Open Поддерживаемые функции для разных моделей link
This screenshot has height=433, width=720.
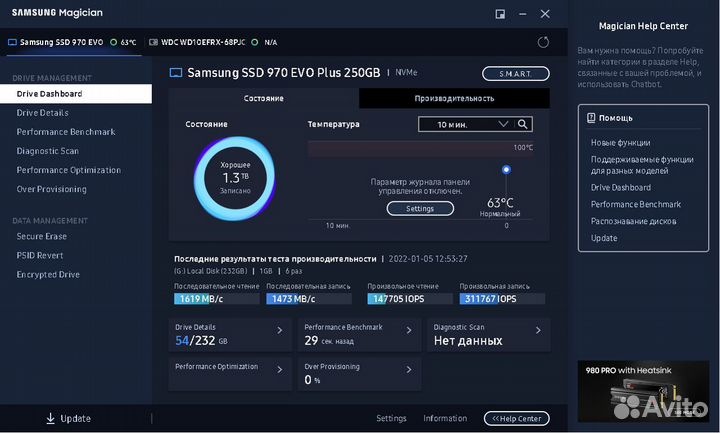pyautogui.click(x=642, y=165)
